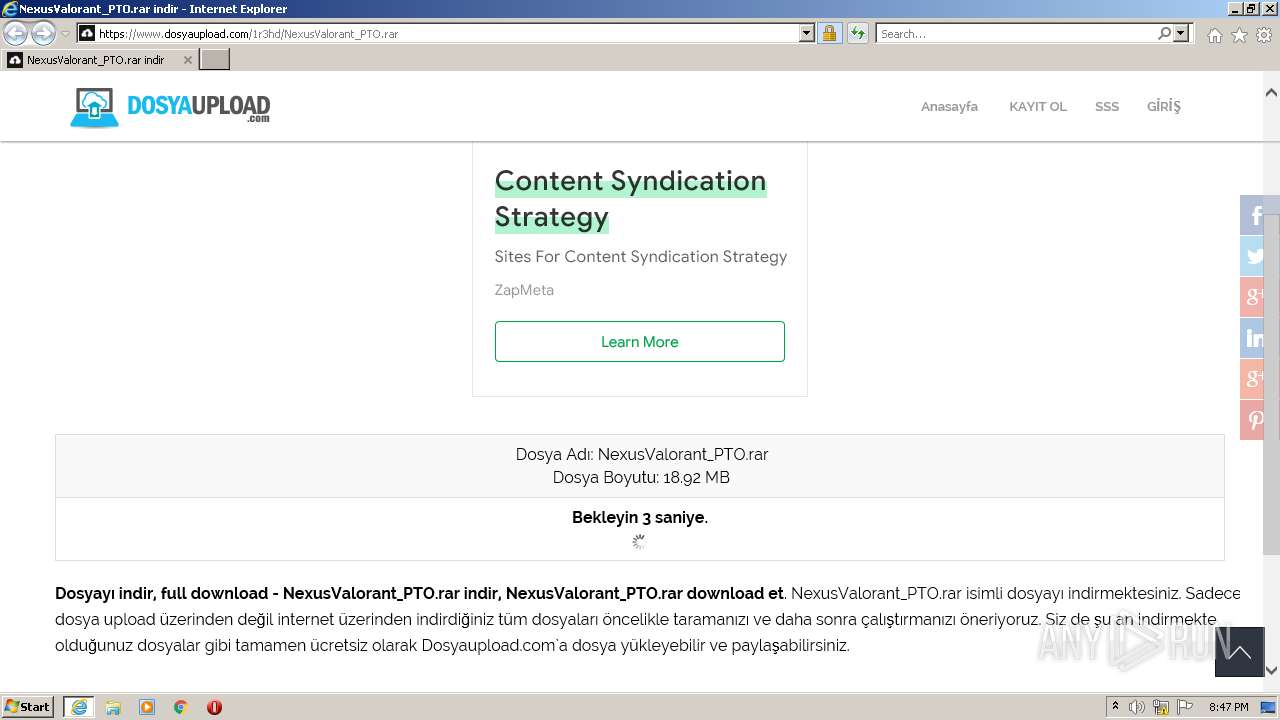Click the ZapMeta advertiser text

pyautogui.click(x=524, y=290)
